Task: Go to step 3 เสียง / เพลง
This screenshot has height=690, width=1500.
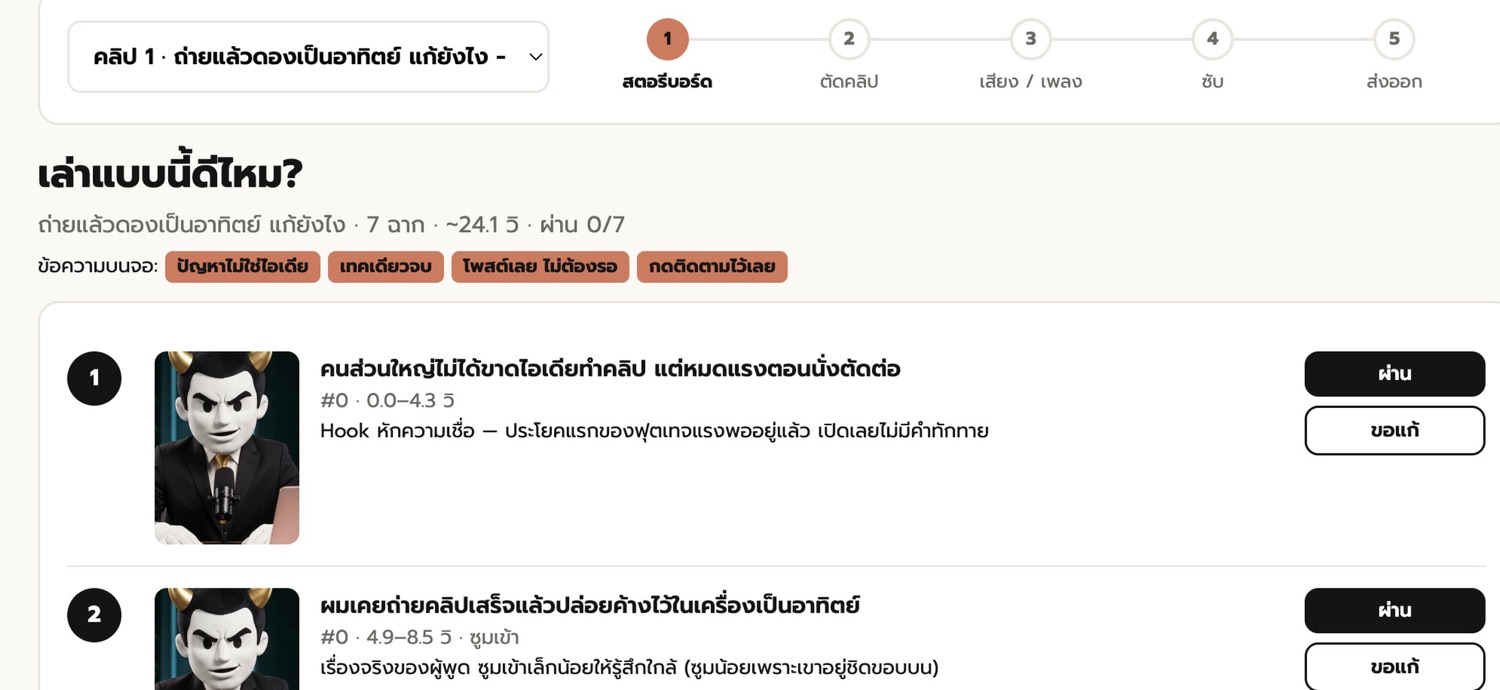Action: tap(1030, 57)
